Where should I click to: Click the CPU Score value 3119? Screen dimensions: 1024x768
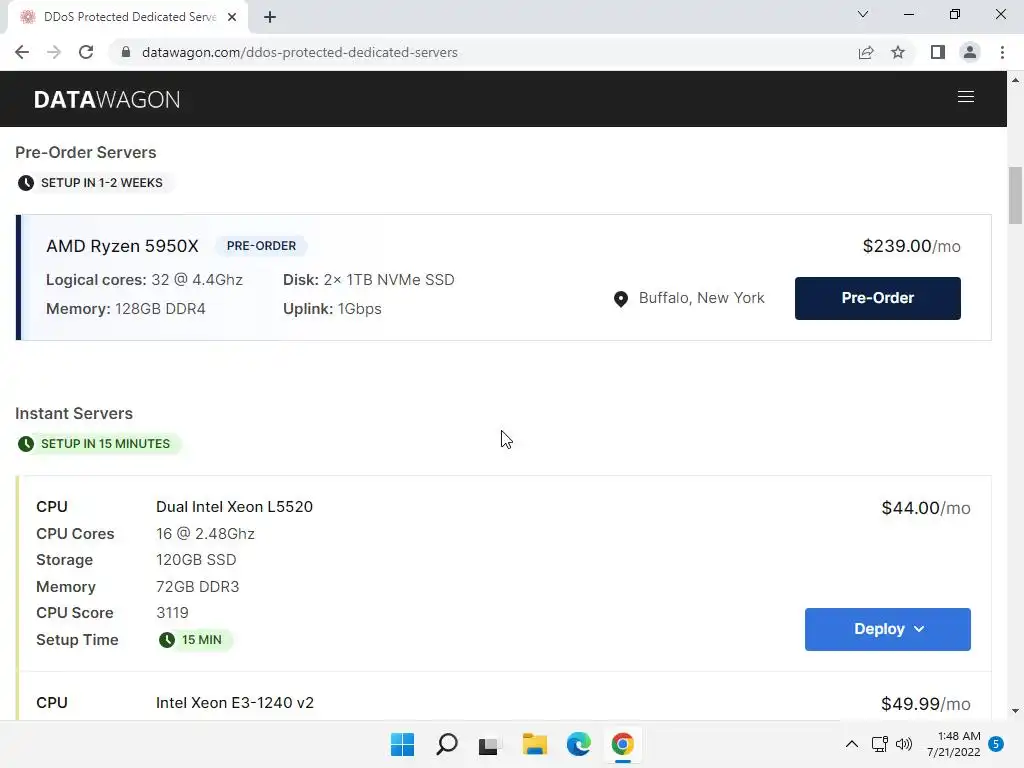pos(172,613)
